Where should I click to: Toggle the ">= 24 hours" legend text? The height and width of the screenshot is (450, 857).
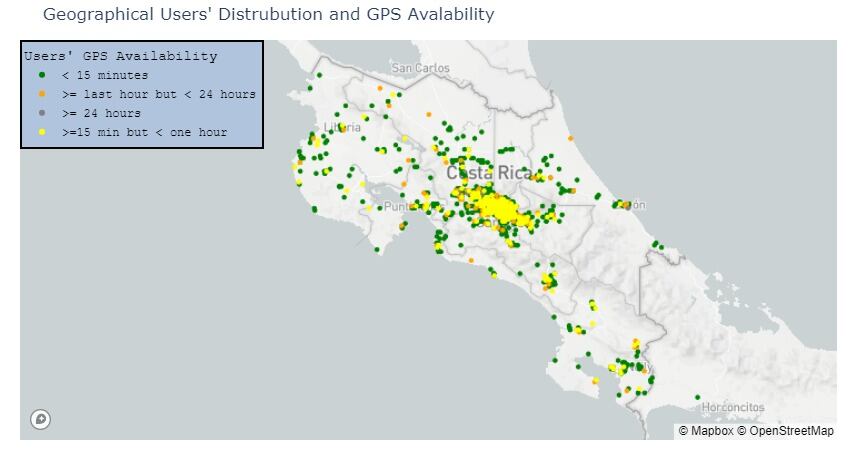tap(101, 113)
